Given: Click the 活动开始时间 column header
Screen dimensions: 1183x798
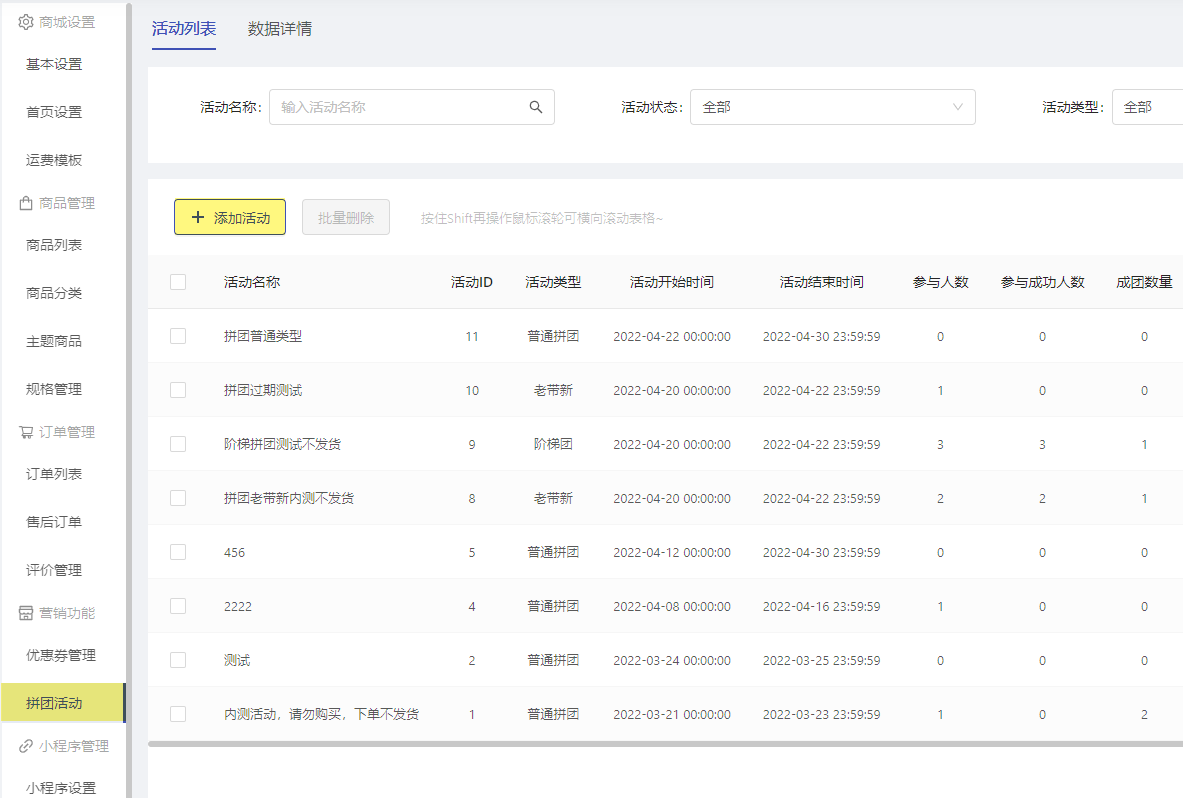Looking at the screenshot, I should [x=671, y=282].
